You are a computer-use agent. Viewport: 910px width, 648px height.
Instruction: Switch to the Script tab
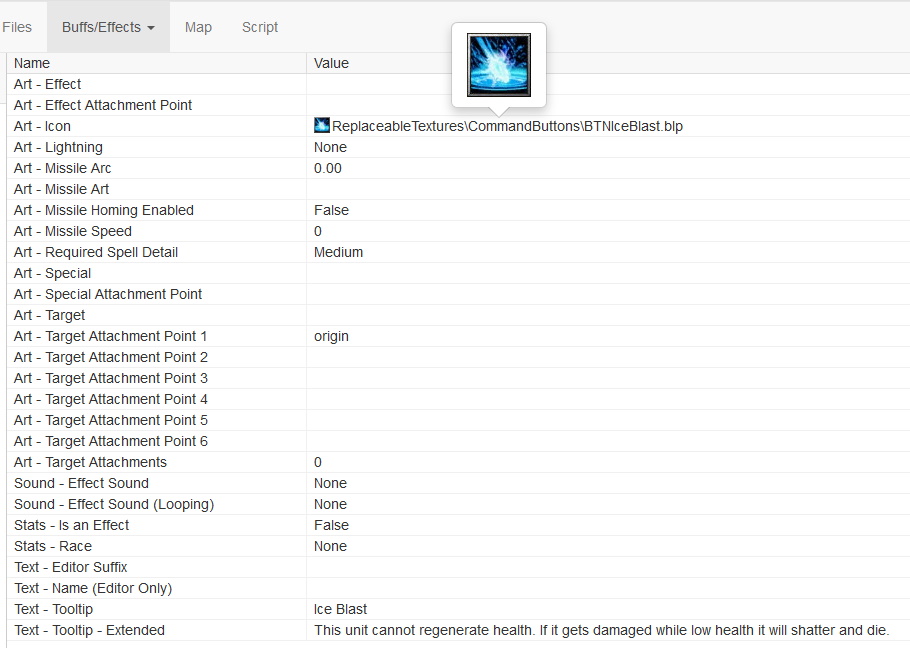[x=259, y=27]
